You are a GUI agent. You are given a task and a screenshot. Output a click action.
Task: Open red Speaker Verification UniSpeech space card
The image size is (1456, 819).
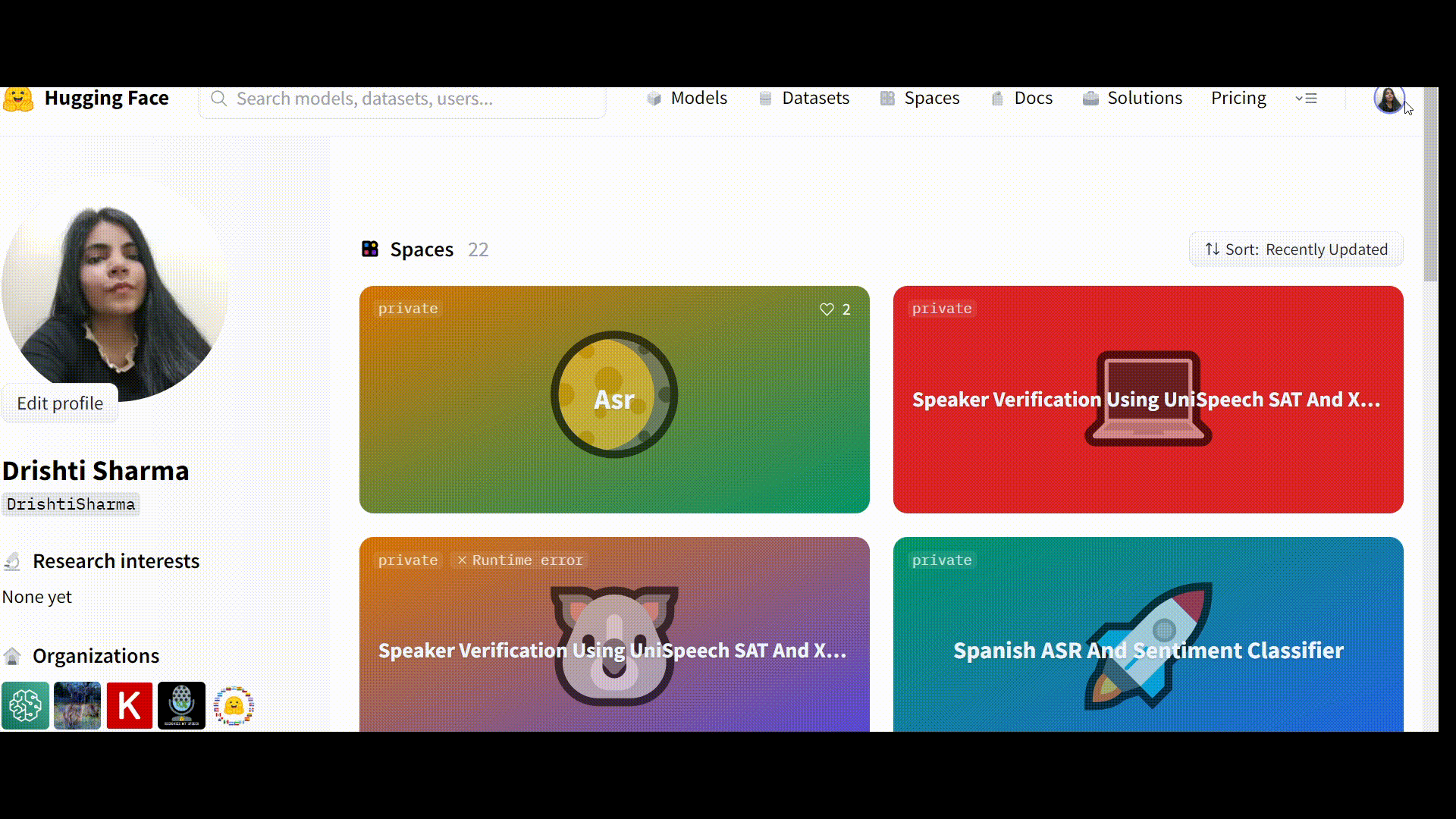(1148, 400)
